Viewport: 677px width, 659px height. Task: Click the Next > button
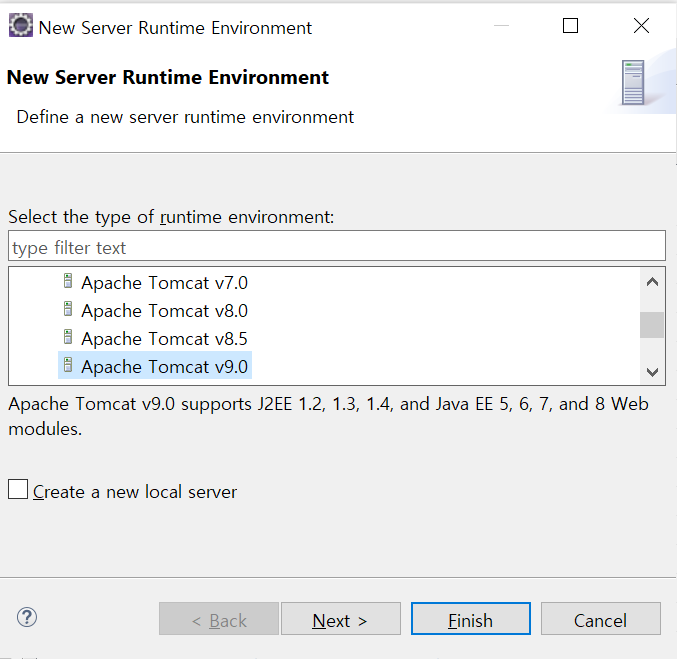coord(341,619)
